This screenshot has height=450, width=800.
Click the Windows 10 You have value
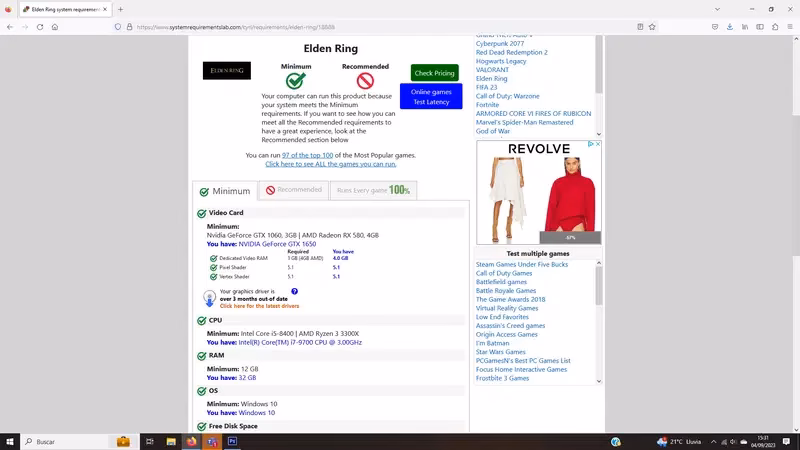[x=257, y=413]
